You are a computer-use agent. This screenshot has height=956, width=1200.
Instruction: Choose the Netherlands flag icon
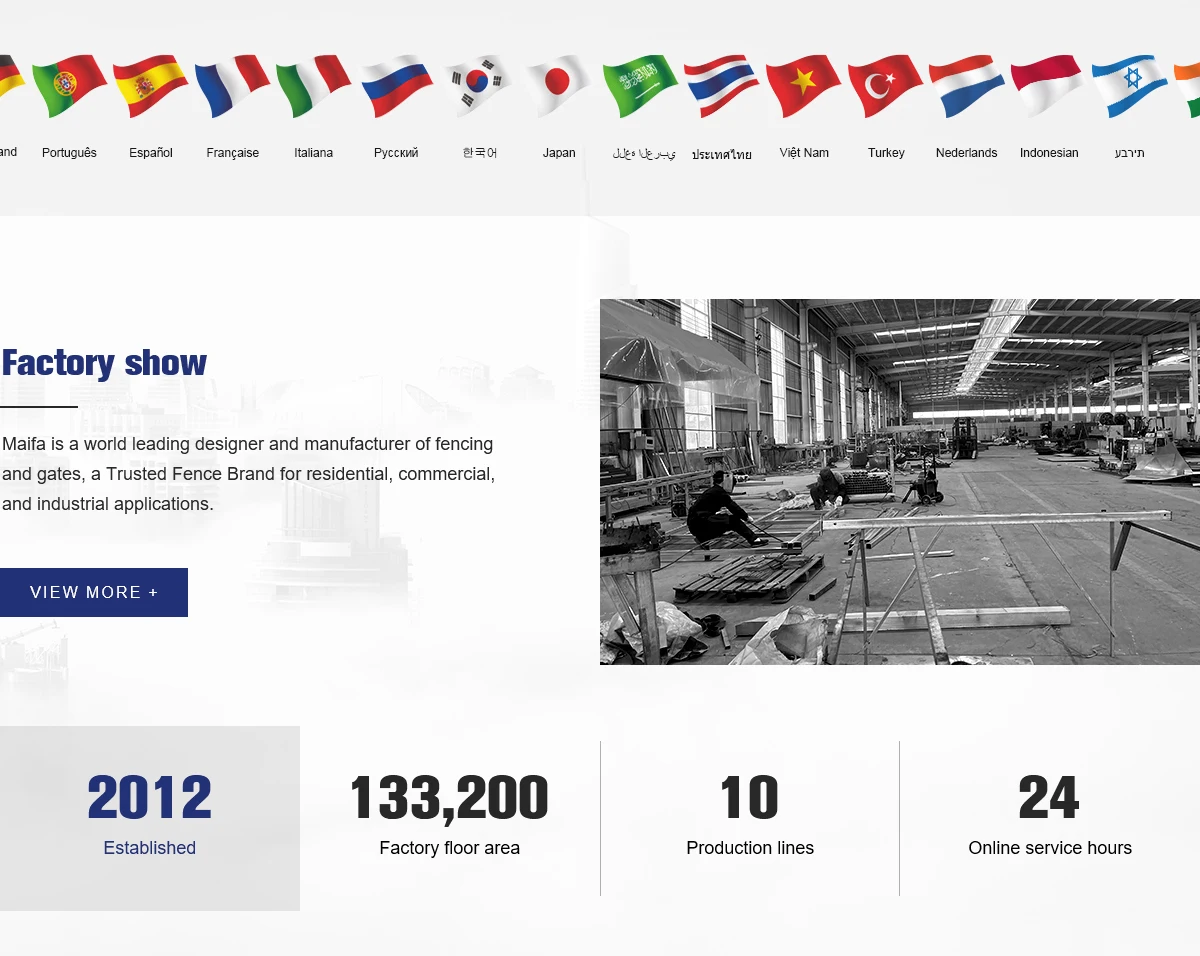(x=967, y=85)
